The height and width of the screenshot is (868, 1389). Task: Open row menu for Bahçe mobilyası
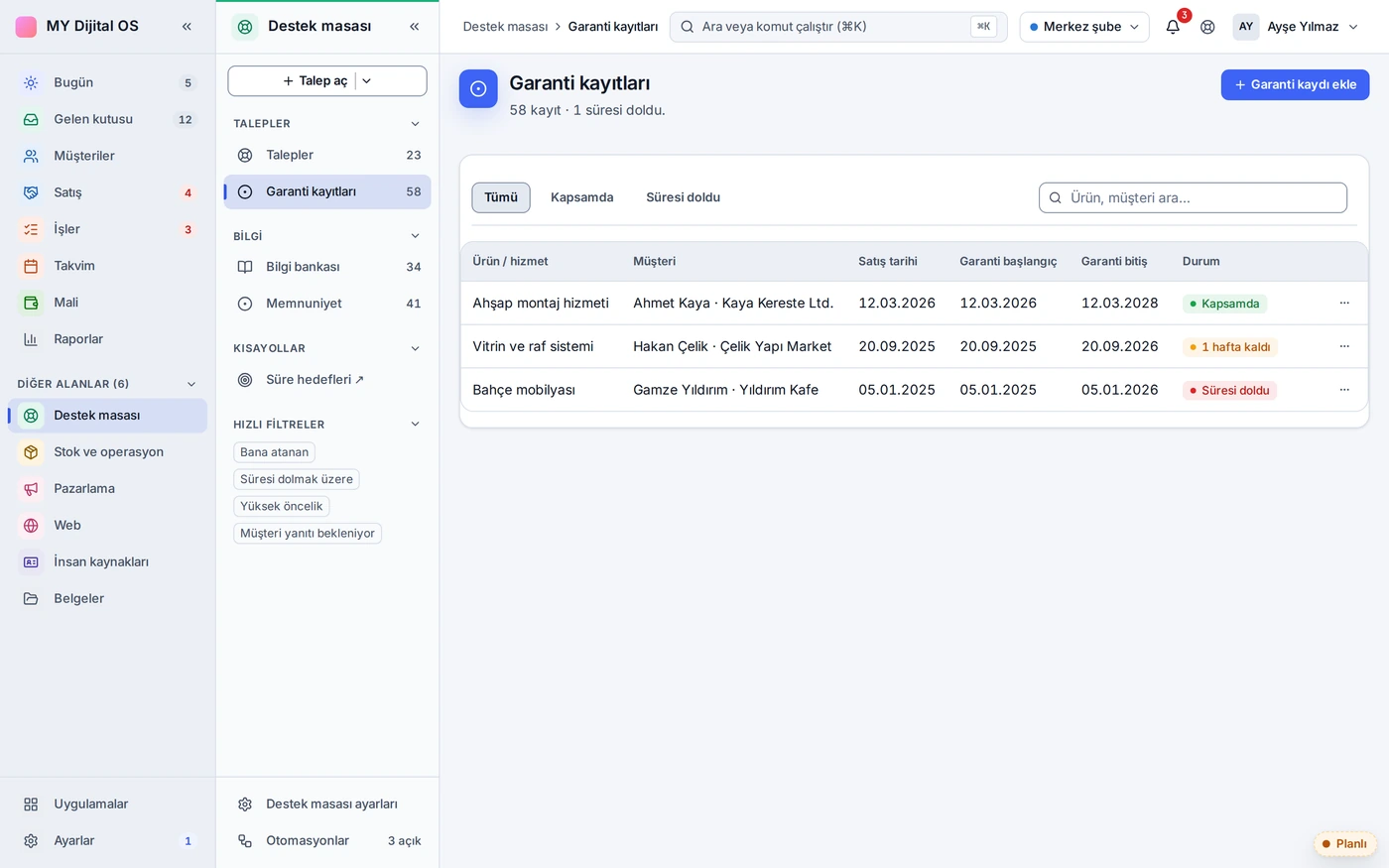(x=1344, y=390)
